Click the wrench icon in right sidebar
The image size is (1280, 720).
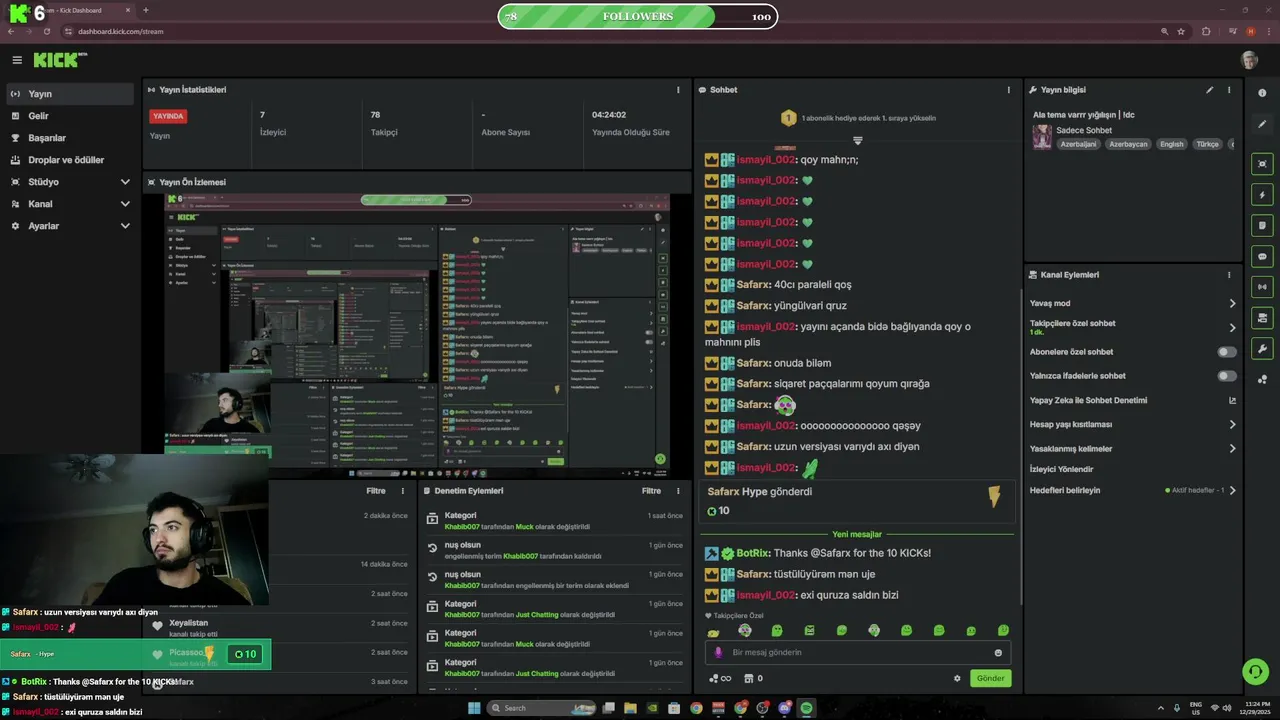tap(1262, 349)
